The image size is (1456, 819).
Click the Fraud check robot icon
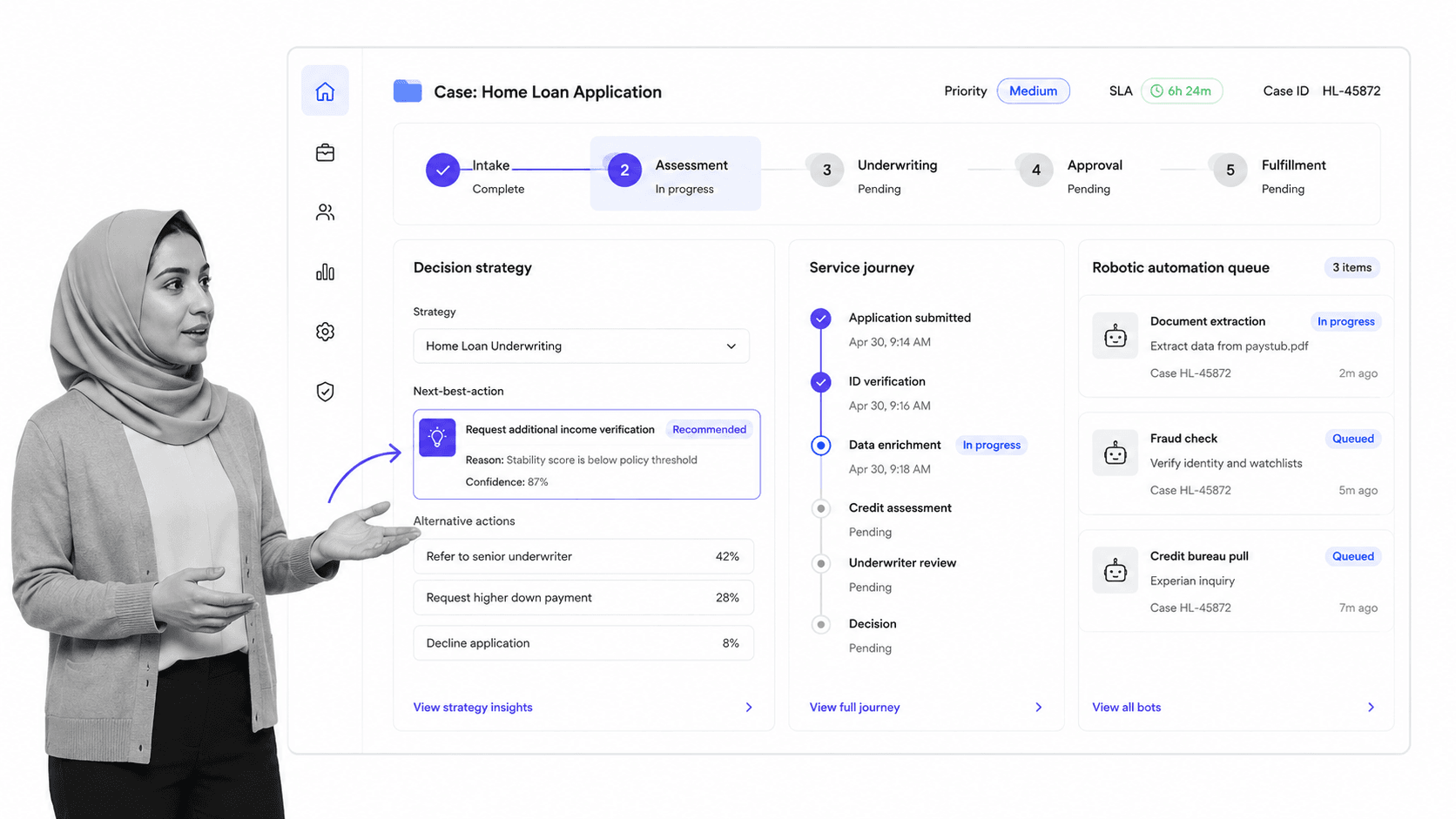click(1116, 453)
